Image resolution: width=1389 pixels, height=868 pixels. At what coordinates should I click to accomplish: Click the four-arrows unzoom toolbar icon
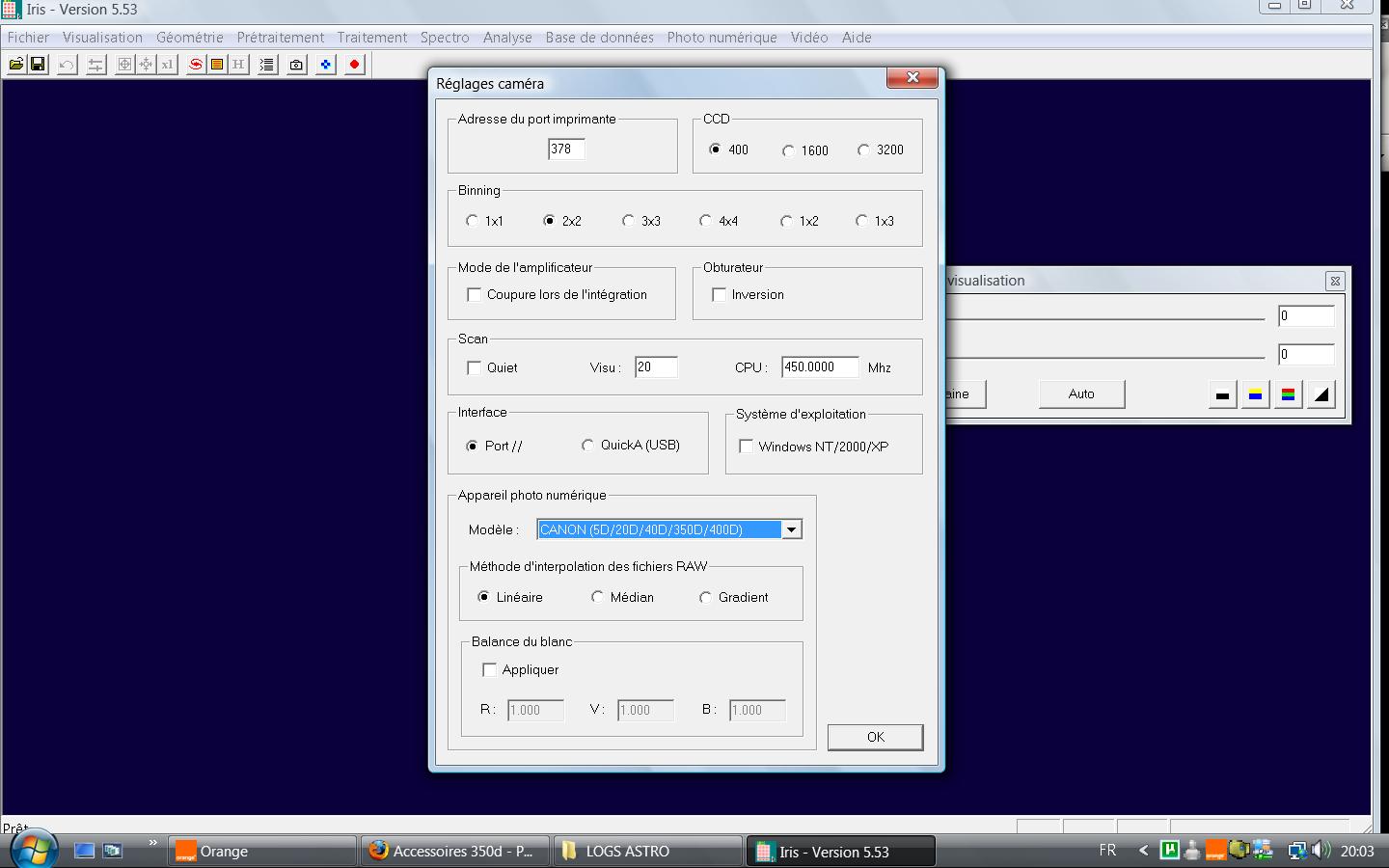(146, 65)
